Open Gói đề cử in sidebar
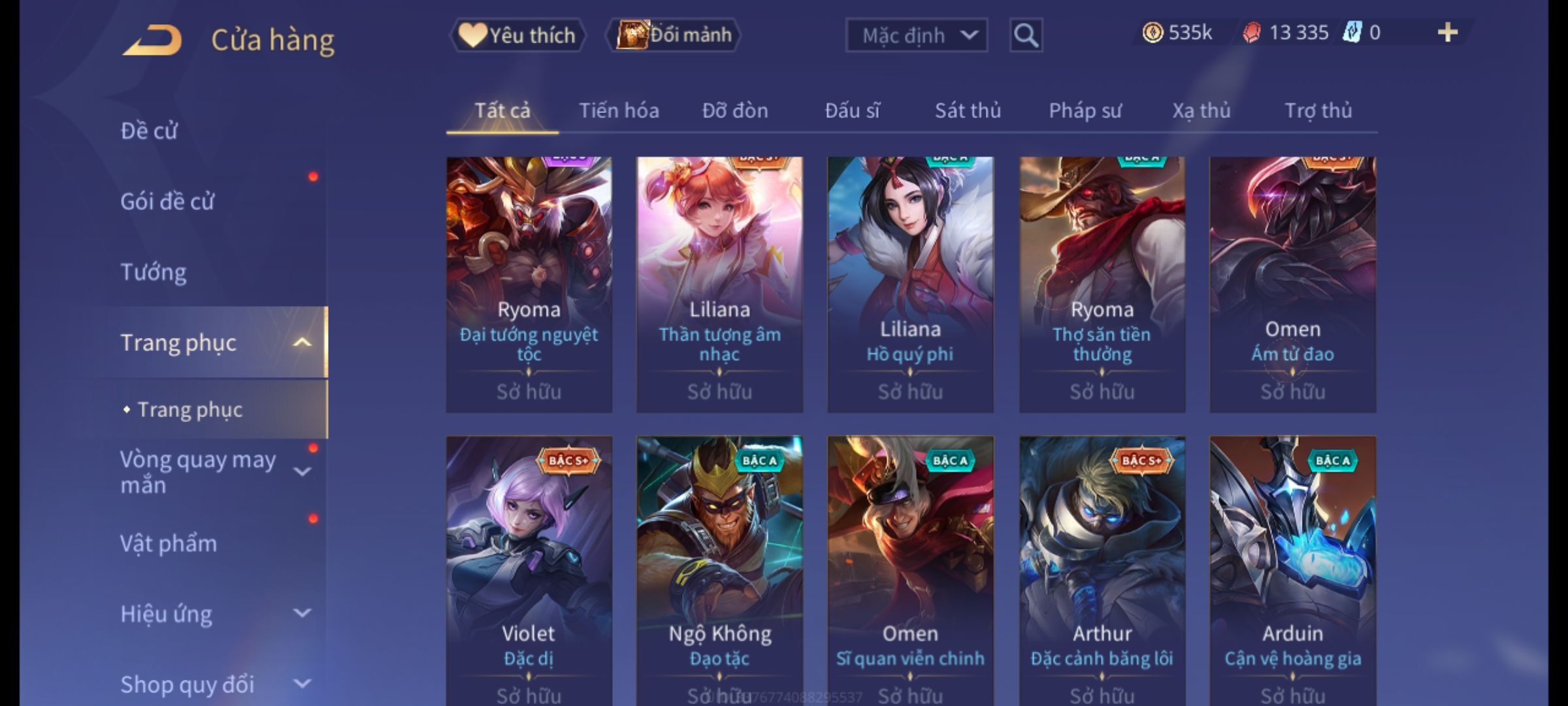 (167, 201)
